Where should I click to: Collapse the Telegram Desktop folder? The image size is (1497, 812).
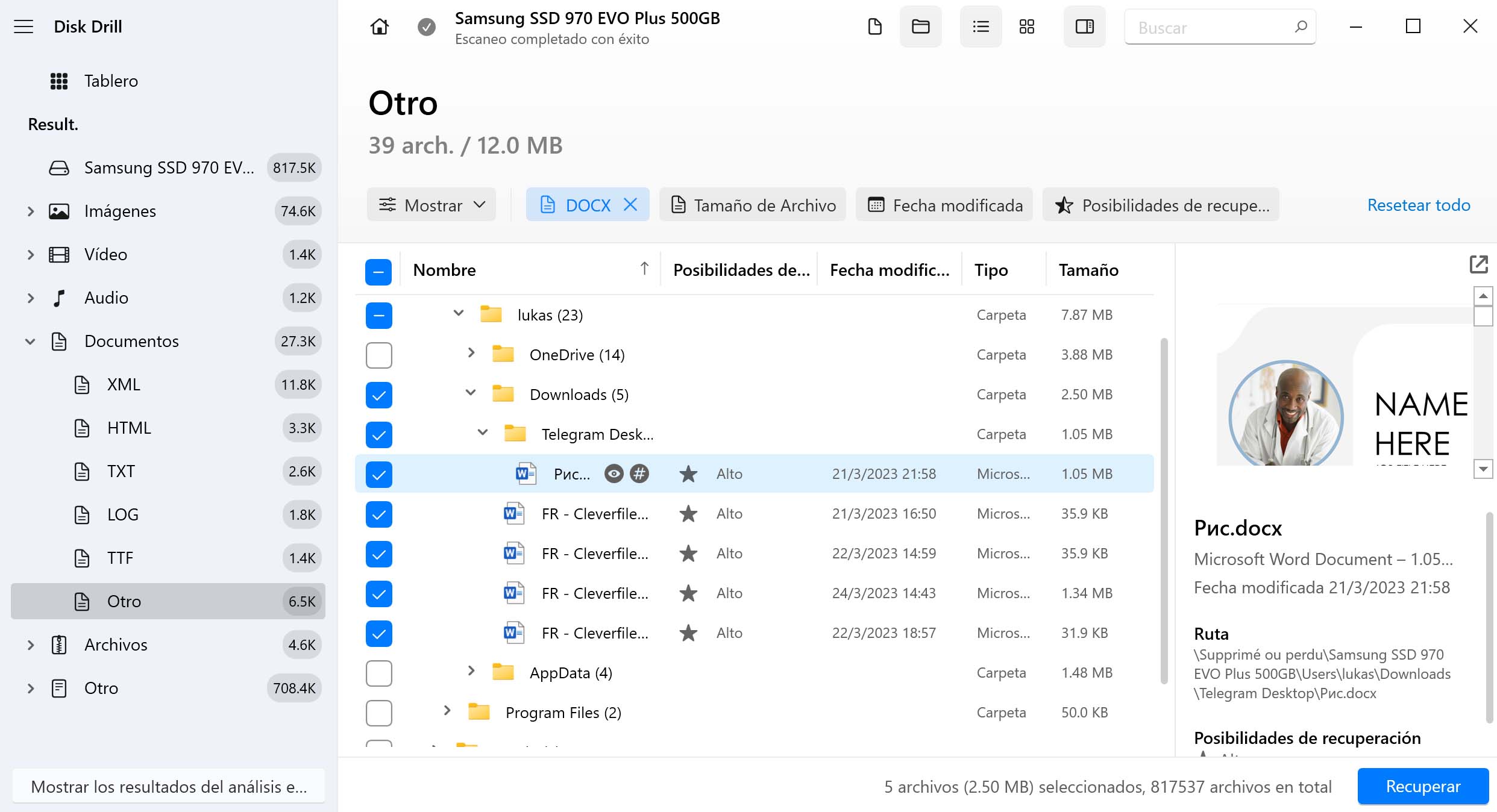click(x=482, y=433)
